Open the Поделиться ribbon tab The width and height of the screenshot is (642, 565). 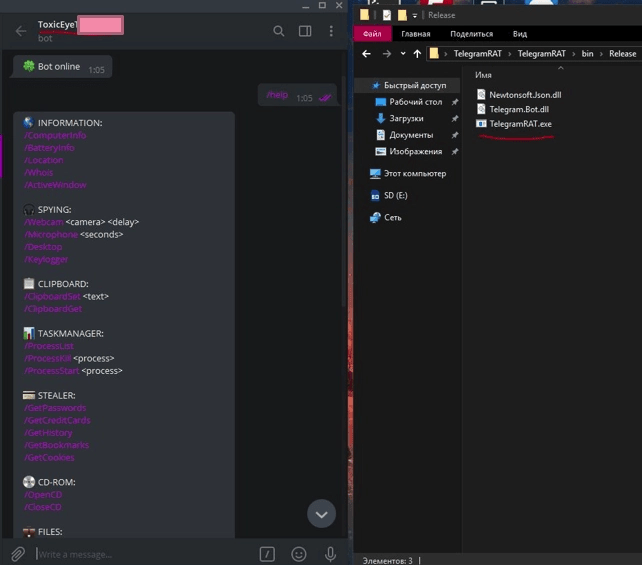tap(471, 34)
